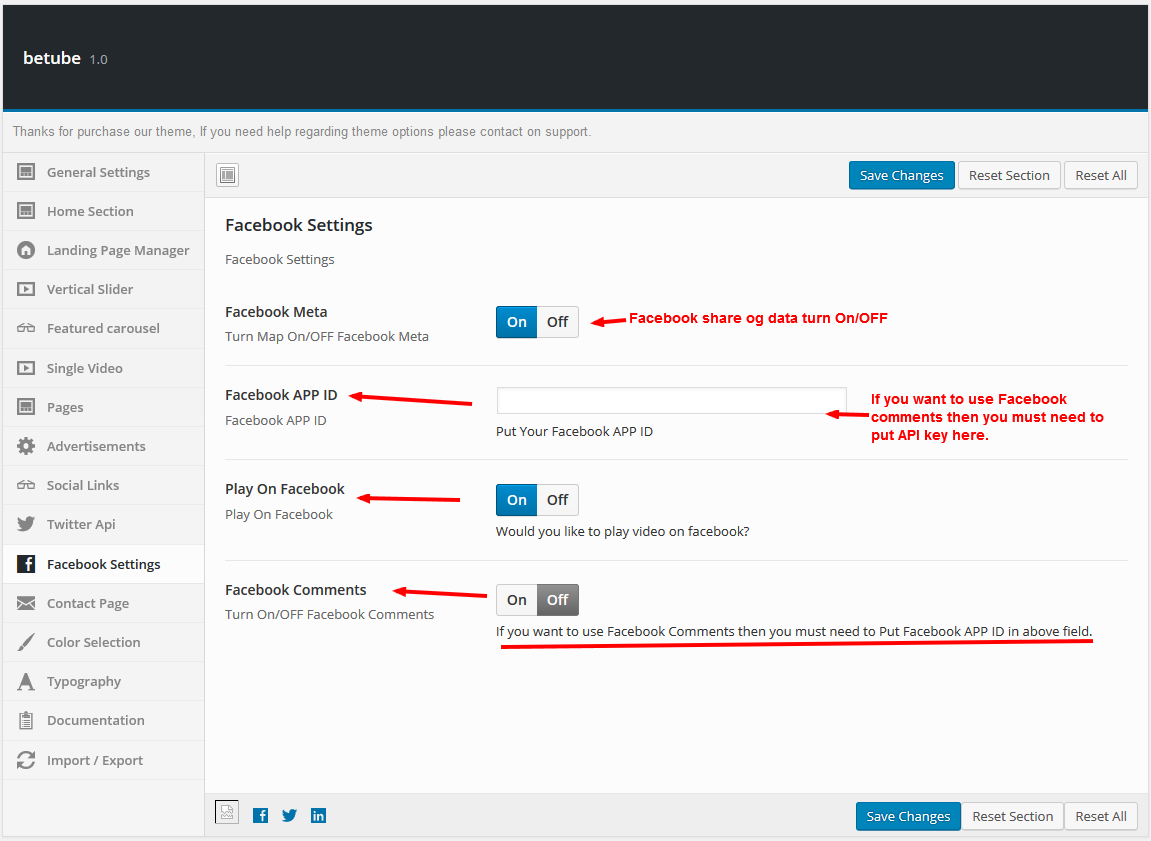The width and height of the screenshot is (1151, 841).
Task: Turn Off Facebook Meta
Action: (x=557, y=322)
